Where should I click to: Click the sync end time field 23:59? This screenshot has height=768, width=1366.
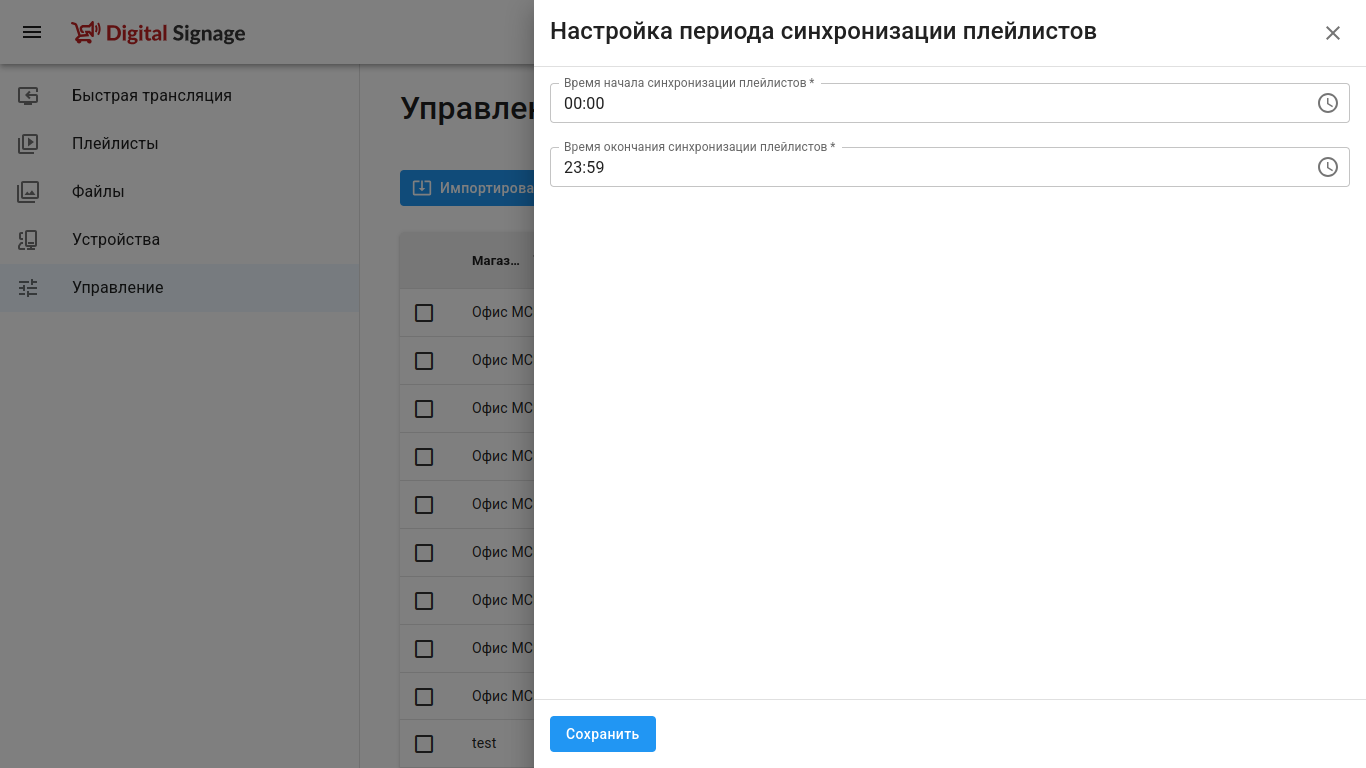tap(930, 168)
